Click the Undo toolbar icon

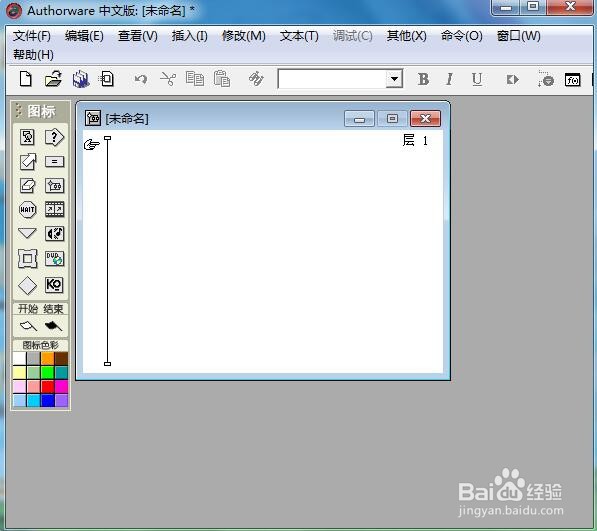coord(140,79)
